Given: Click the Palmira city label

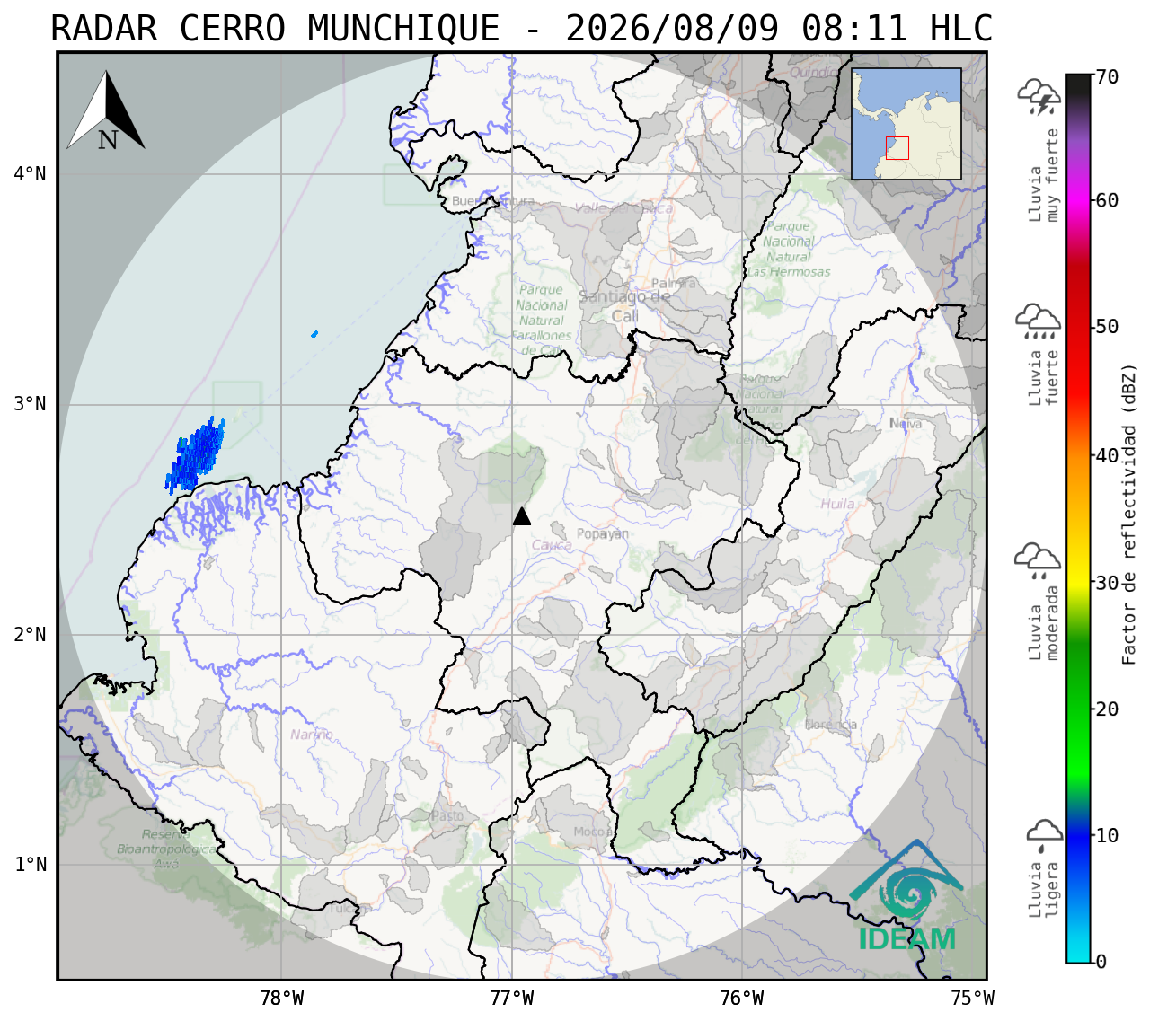Looking at the screenshot, I should pos(674,283).
